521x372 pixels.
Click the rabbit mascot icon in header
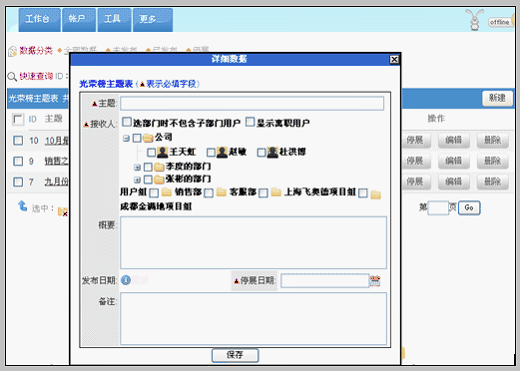[x=474, y=20]
